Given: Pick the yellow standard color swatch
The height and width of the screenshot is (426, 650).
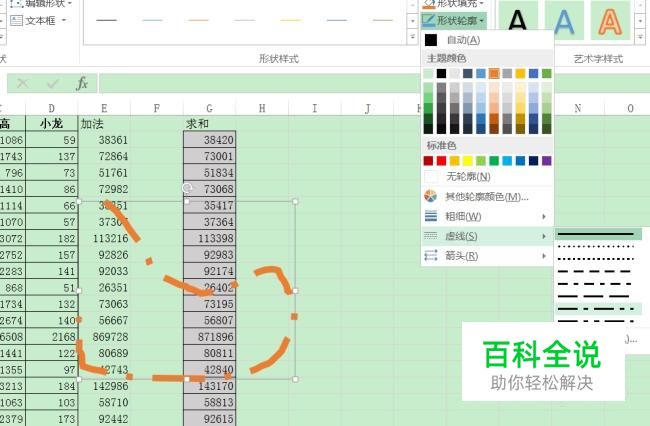Looking at the screenshot, I should click(468, 161).
